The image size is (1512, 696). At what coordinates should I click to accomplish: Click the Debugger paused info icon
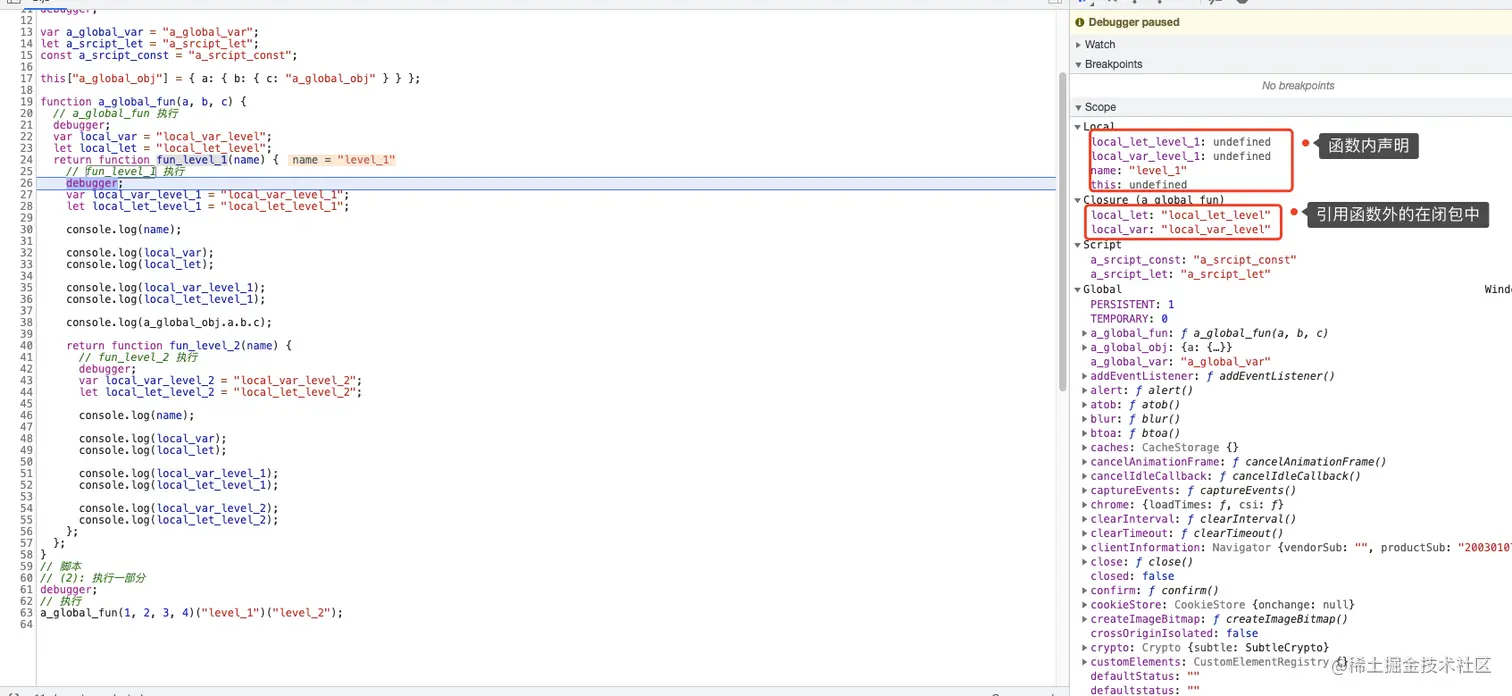click(x=1079, y=22)
